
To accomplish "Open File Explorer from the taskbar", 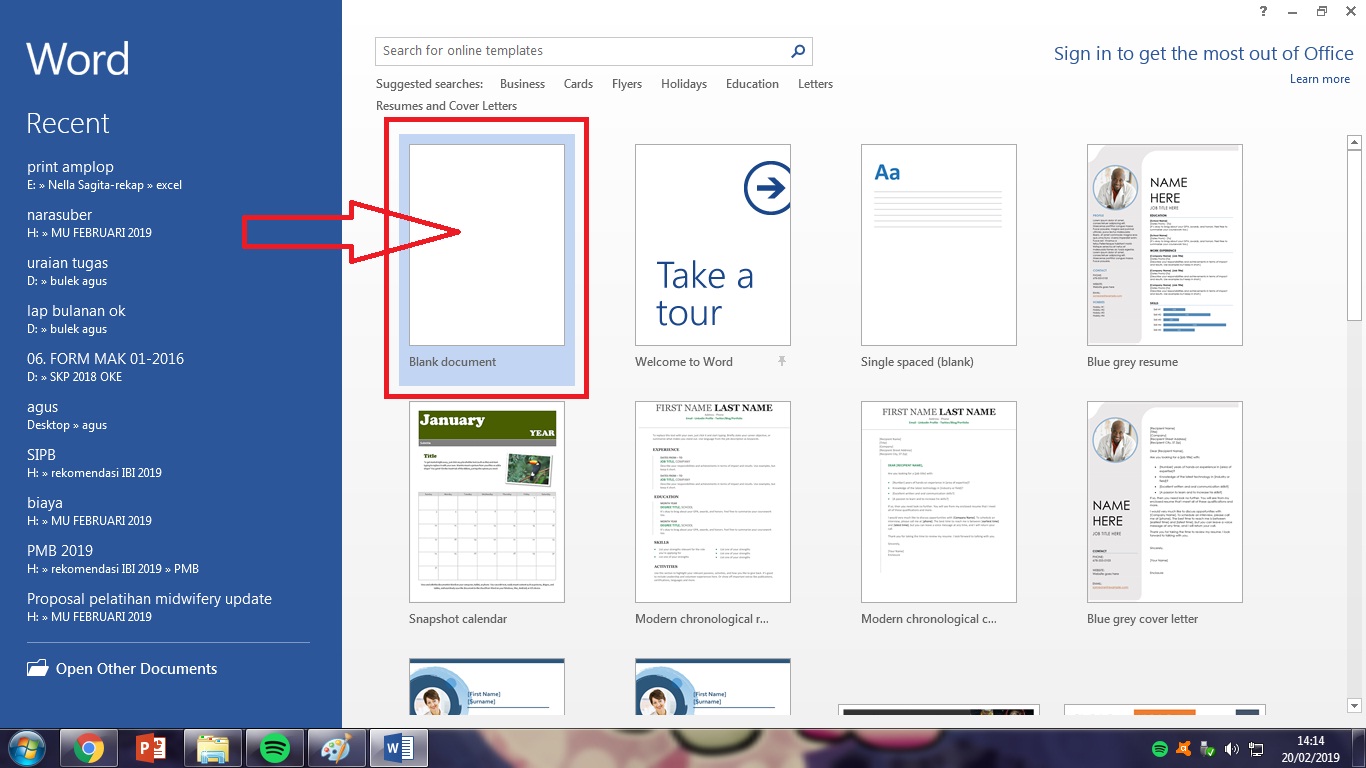I will (x=213, y=748).
